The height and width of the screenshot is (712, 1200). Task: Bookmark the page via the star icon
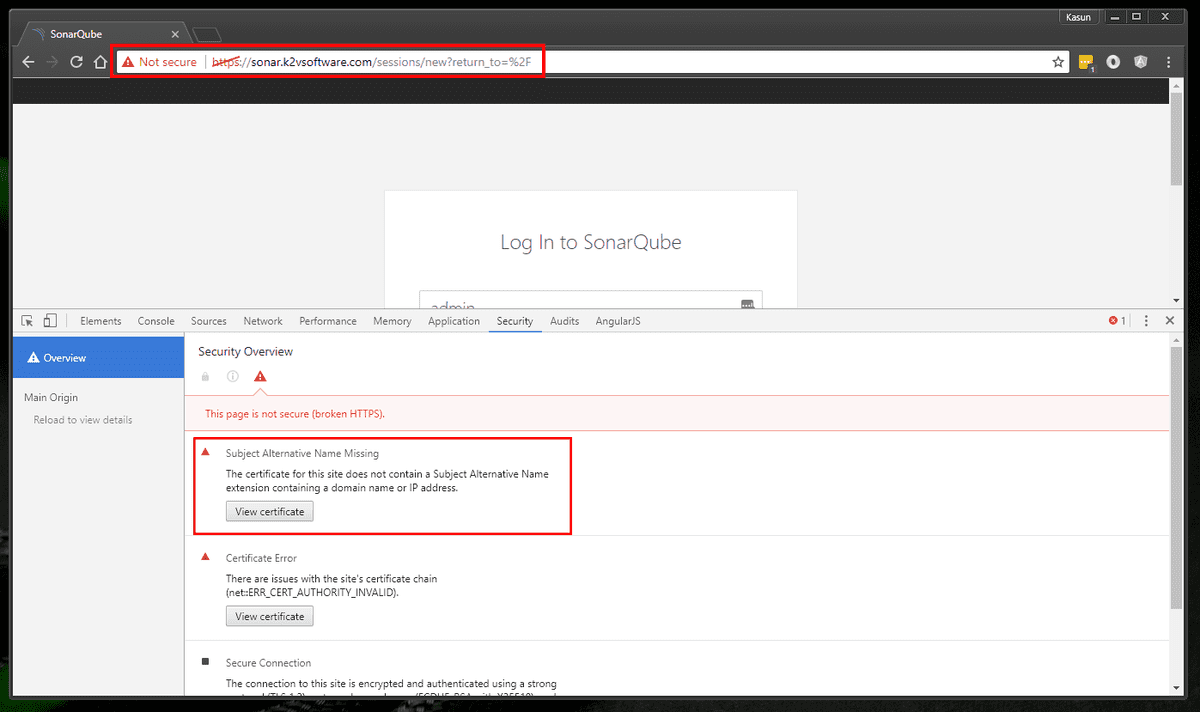pyautogui.click(x=1058, y=61)
